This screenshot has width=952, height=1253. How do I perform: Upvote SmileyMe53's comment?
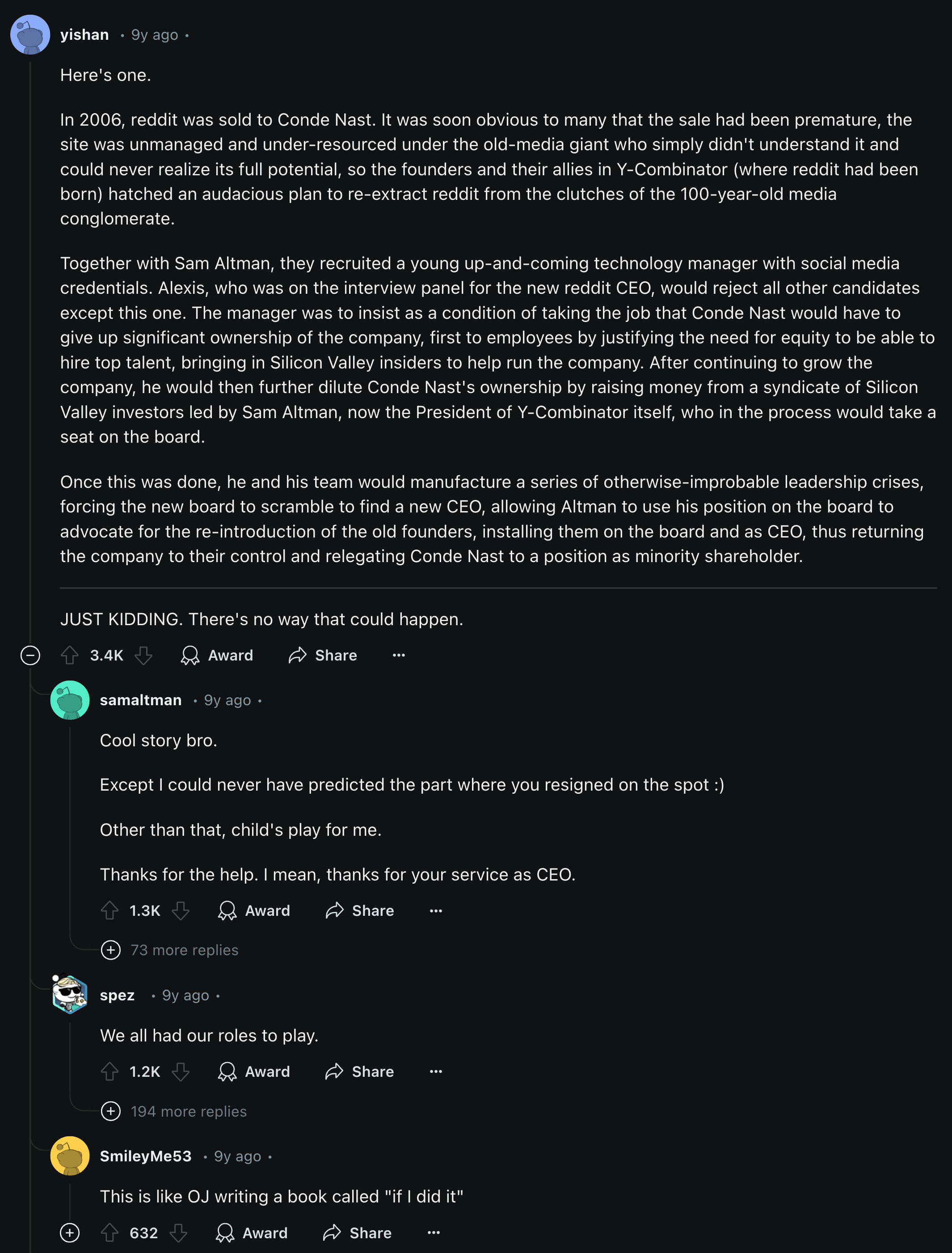(x=110, y=1232)
